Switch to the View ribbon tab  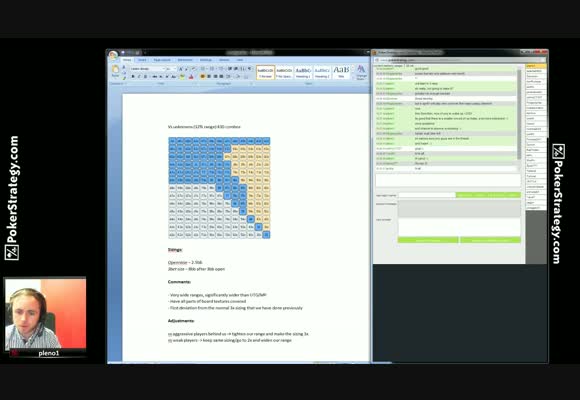[240, 60]
